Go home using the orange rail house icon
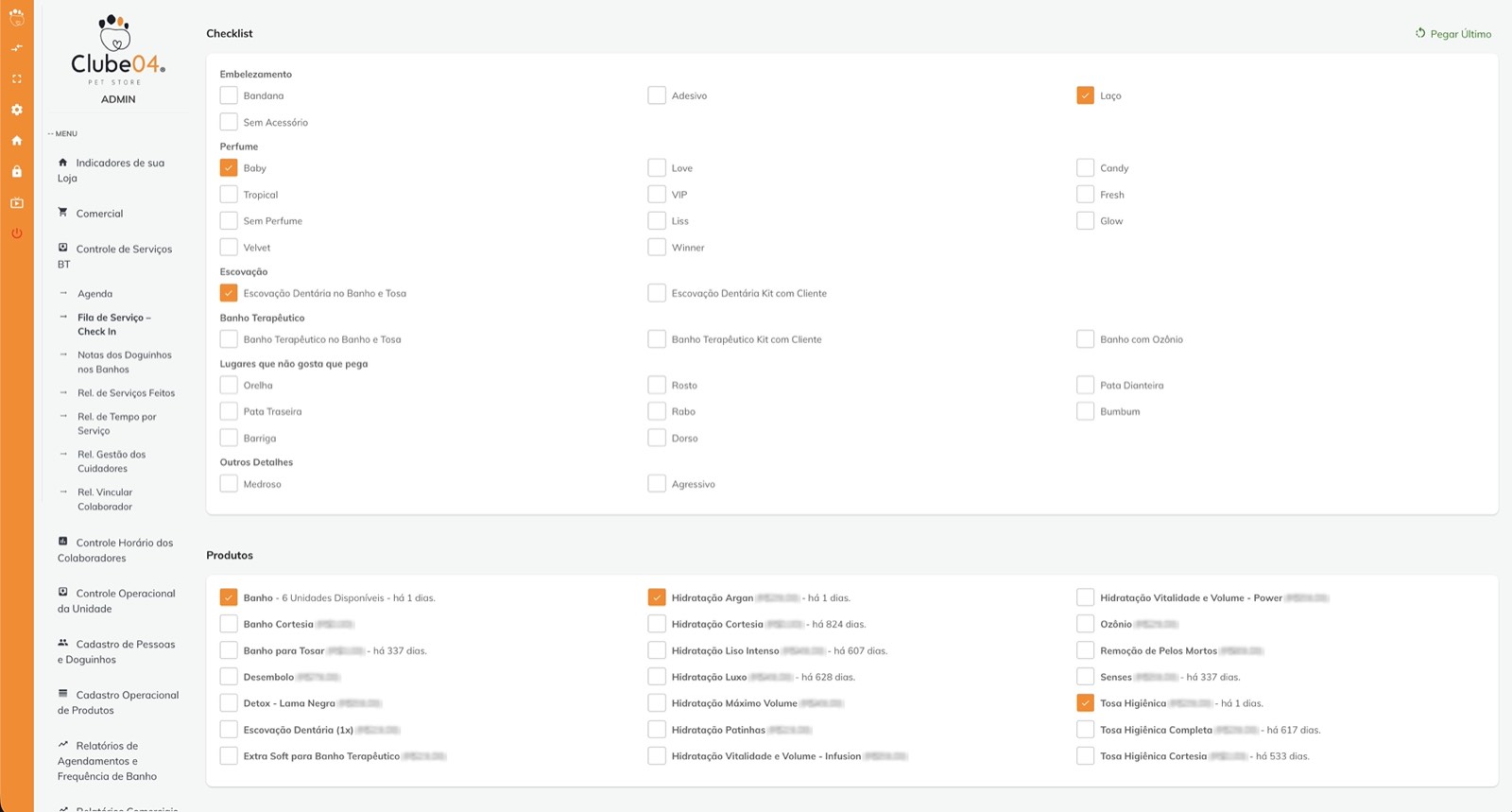1512x812 pixels. [x=16, y=141]
